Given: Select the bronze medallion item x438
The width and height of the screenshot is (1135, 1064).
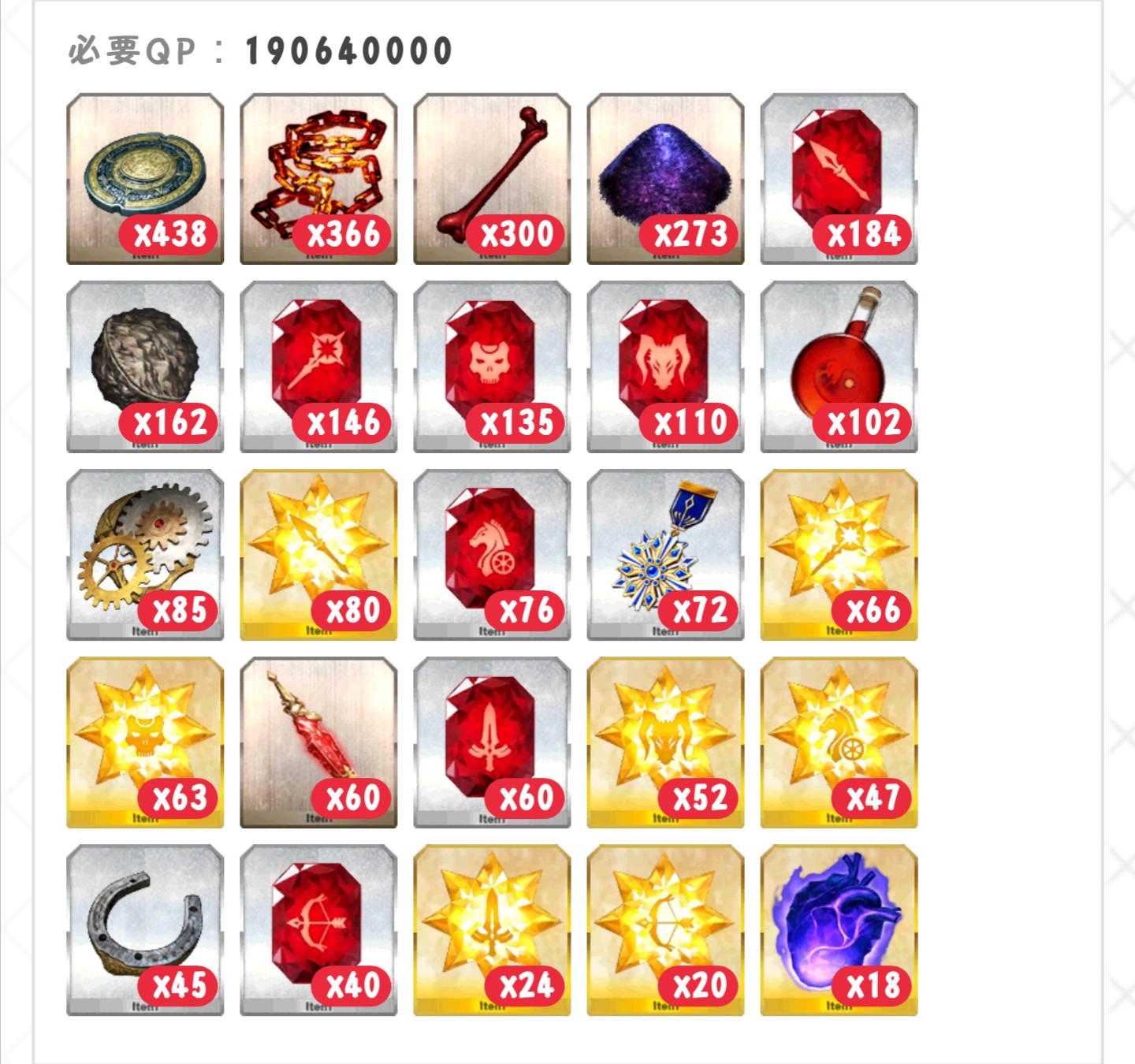Looking at the screenshot, I should coord(145,179).
